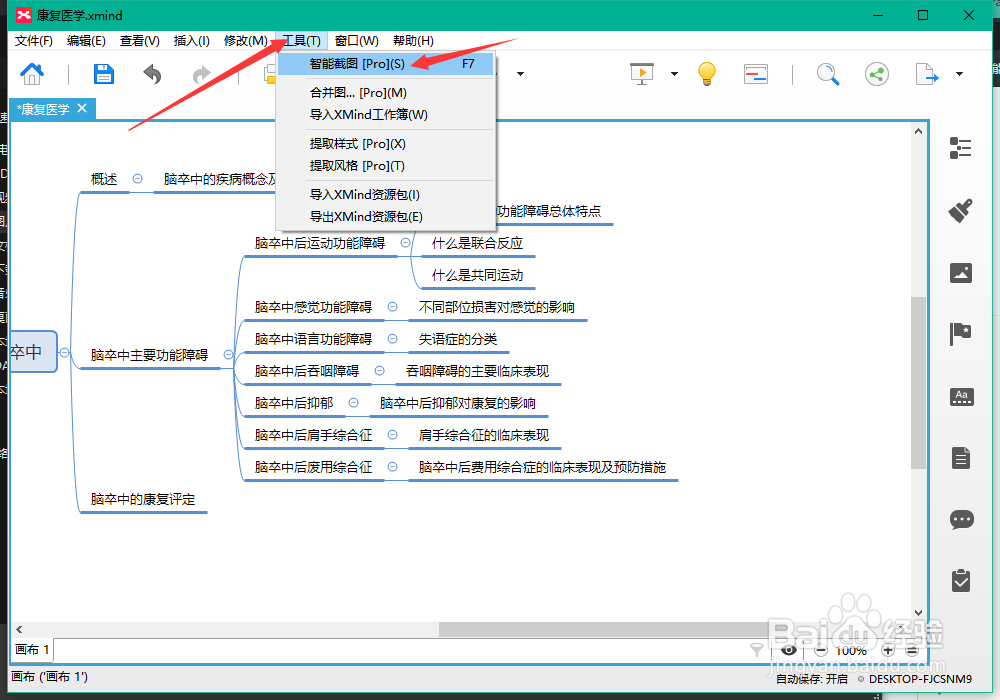This screenshot has width=1000, height=700.
Task: Zoom out with minus button
Action: pyautogui.click(x=821, y=650)
